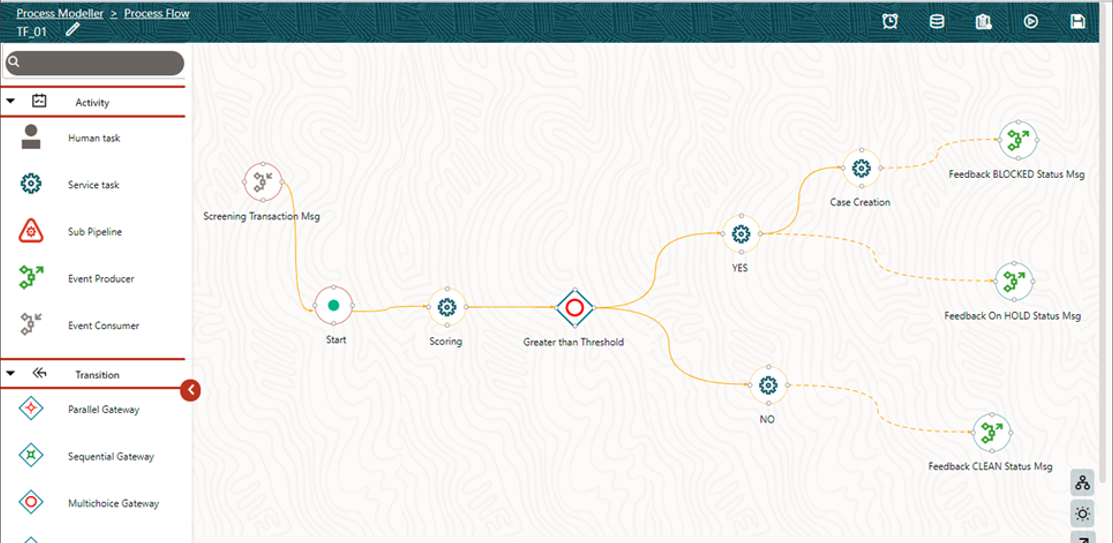Click the "Sub Pipeline" label
The image size is (1113, 543).
click(95, 231)
